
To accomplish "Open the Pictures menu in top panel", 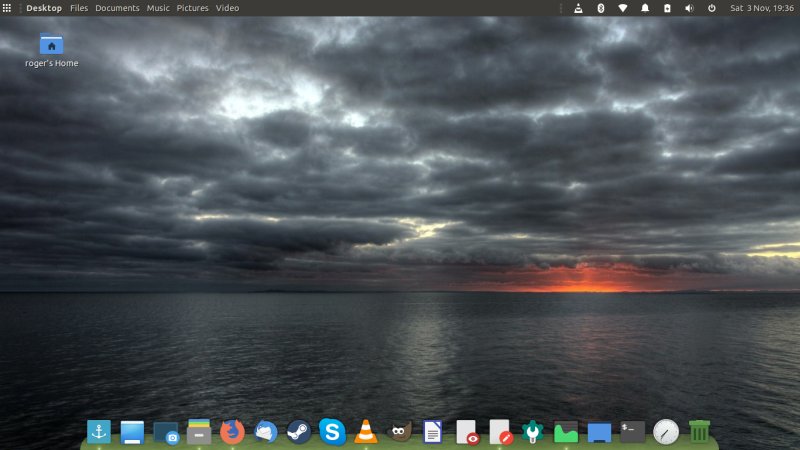I will pyautogui.click(x=192, y=8).
